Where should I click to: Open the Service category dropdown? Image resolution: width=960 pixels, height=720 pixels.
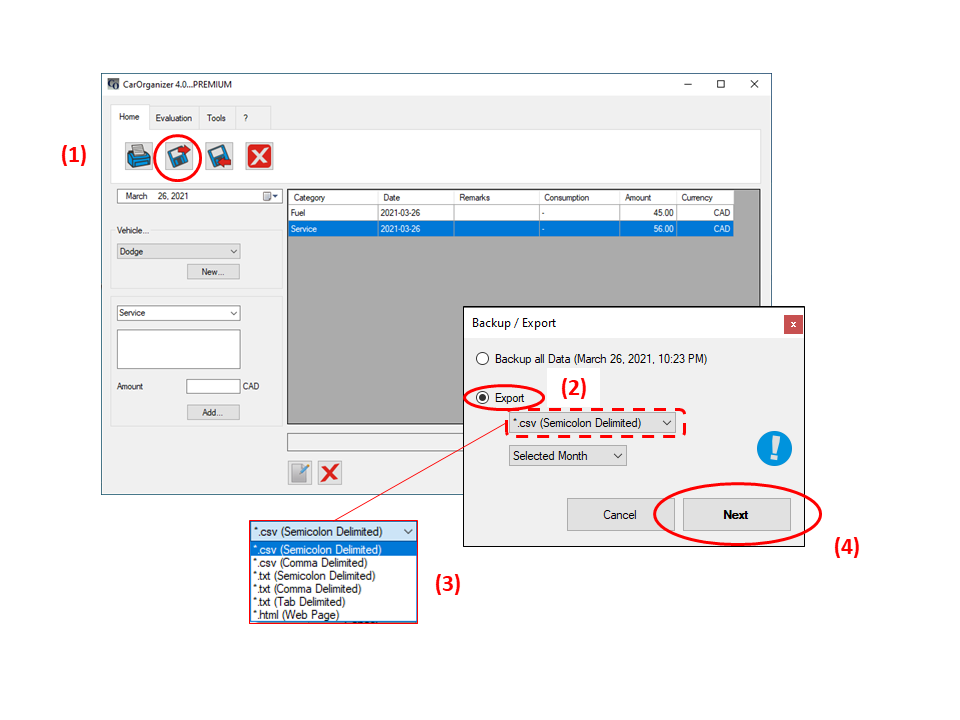(233, 313)
